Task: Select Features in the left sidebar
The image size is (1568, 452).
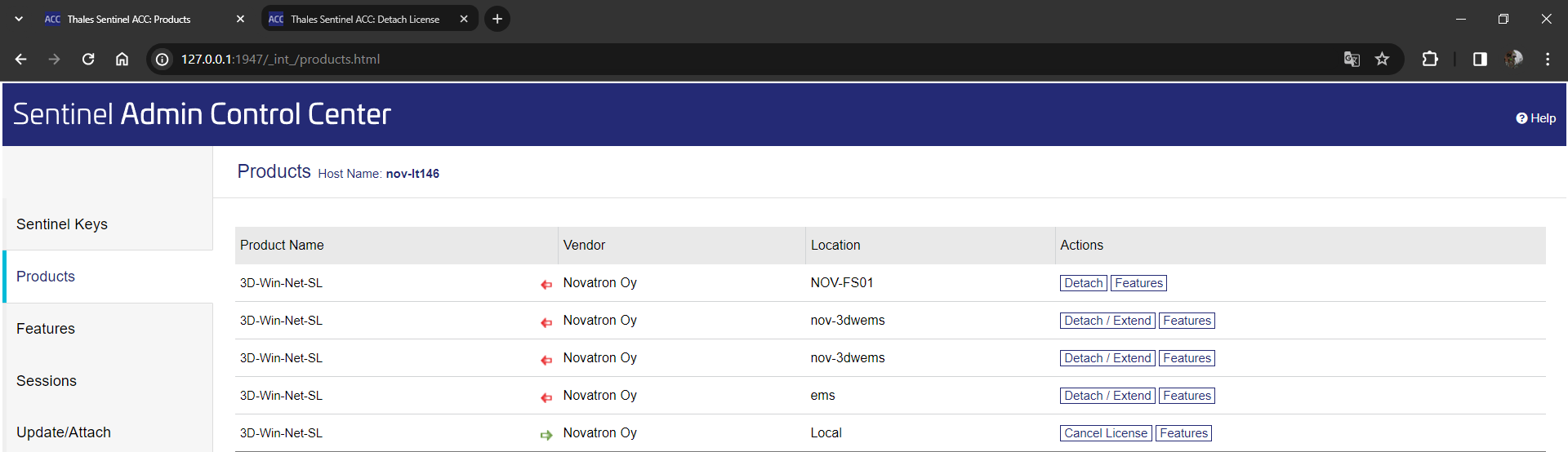Action: coord(46,329)
